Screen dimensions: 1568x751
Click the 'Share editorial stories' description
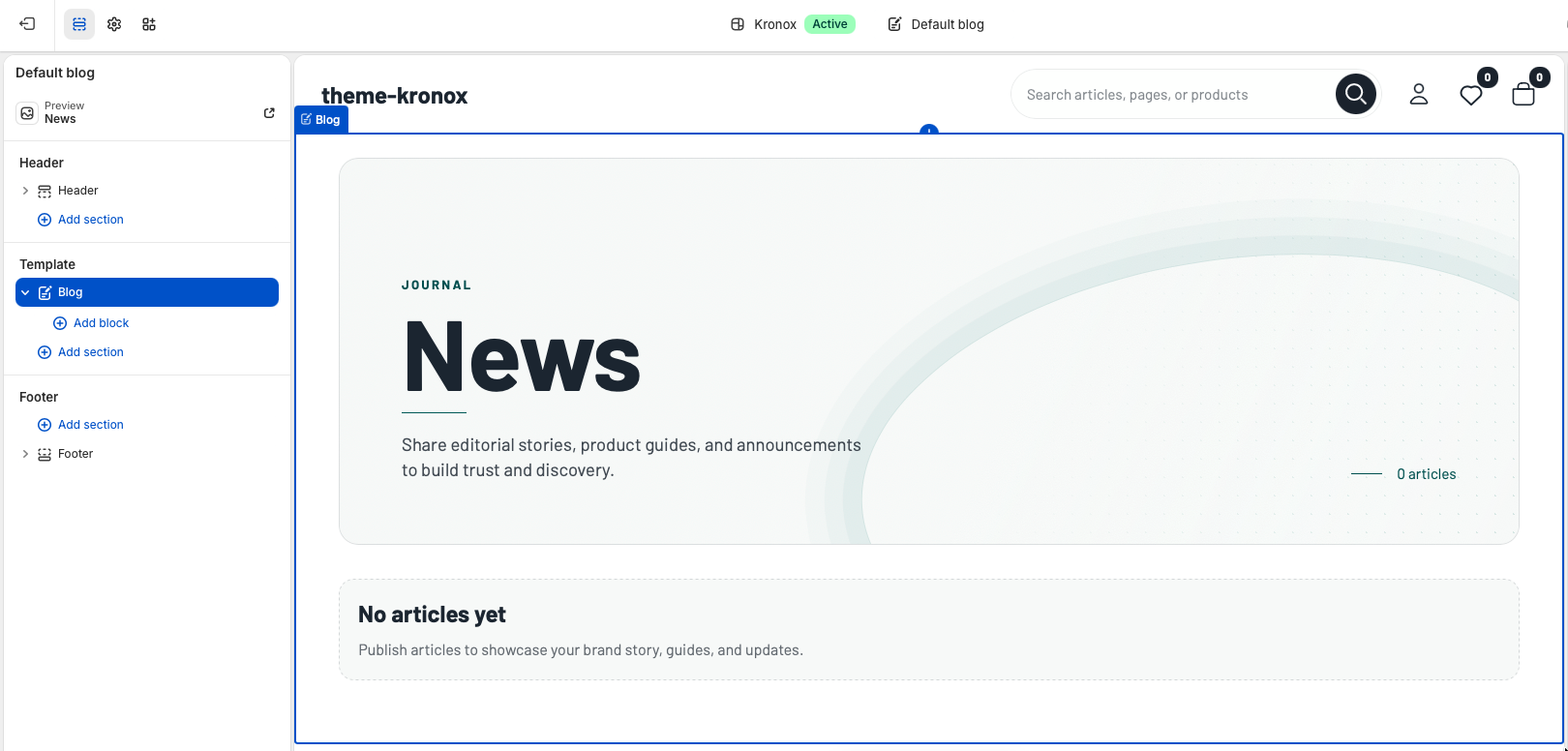[x=631, y=458]
